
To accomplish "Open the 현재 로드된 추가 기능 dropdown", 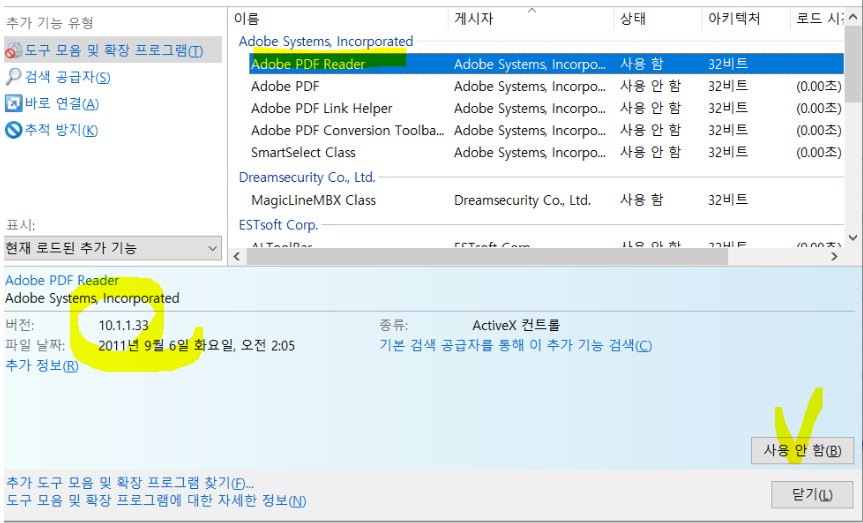I will point(113,248).
